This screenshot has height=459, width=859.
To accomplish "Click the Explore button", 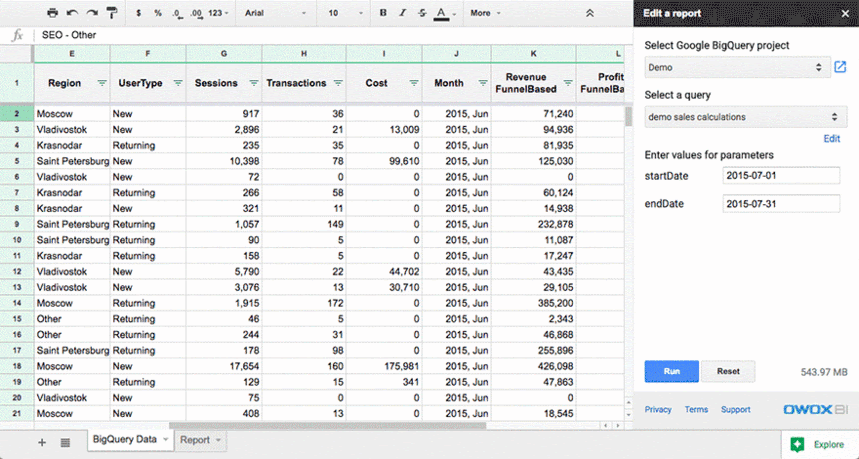I will coord(820,444).
